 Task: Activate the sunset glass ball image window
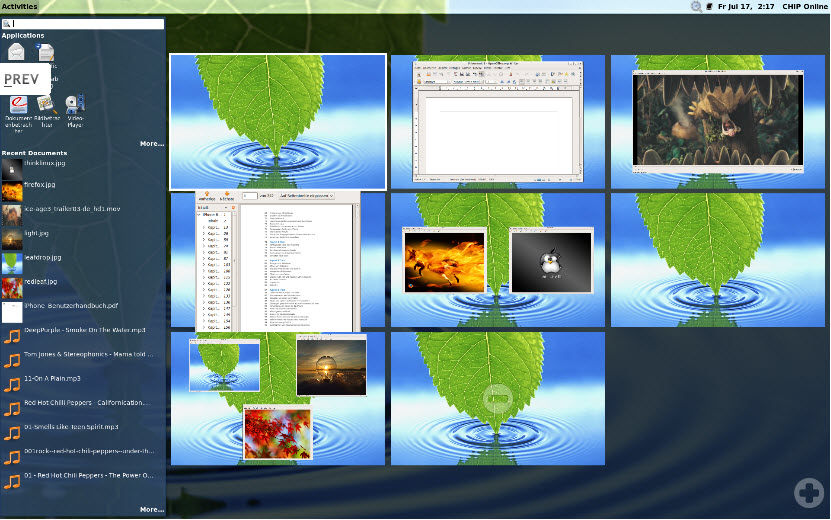(331, 365)
